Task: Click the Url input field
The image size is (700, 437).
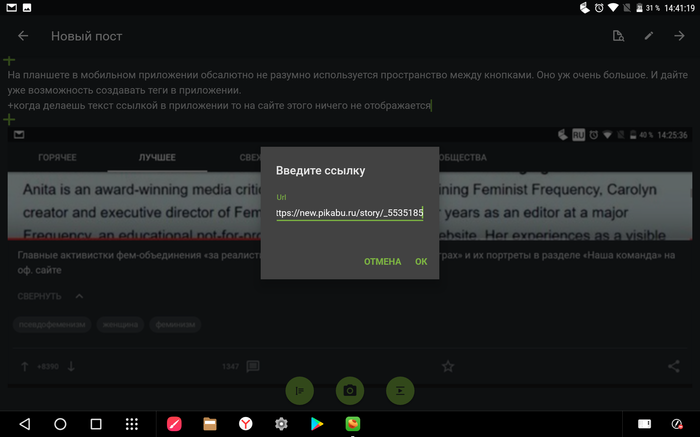Action: (349, 213)
